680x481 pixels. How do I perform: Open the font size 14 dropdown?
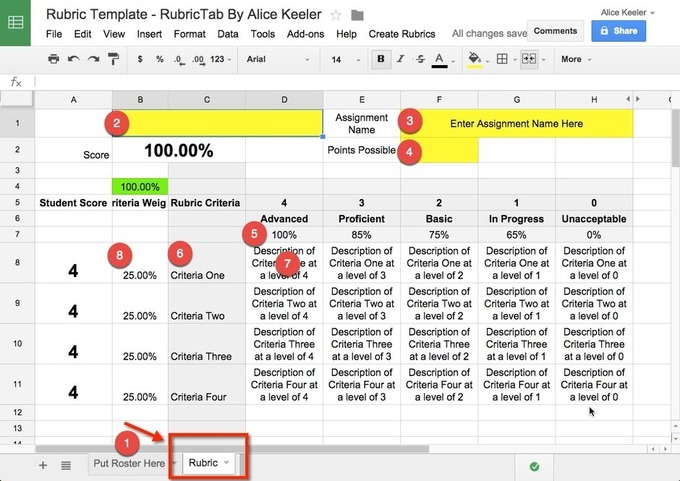click(345, 59)
